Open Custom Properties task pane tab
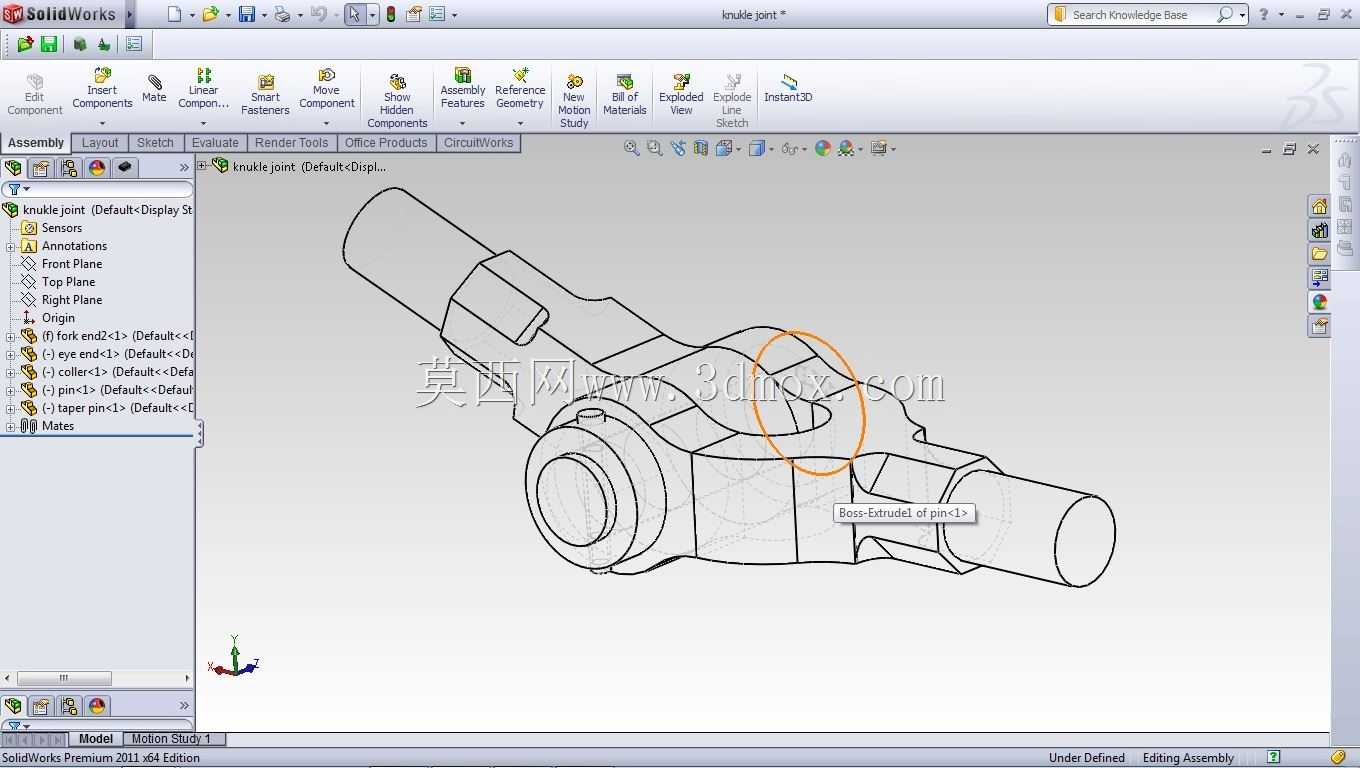 pos(1320,326)
